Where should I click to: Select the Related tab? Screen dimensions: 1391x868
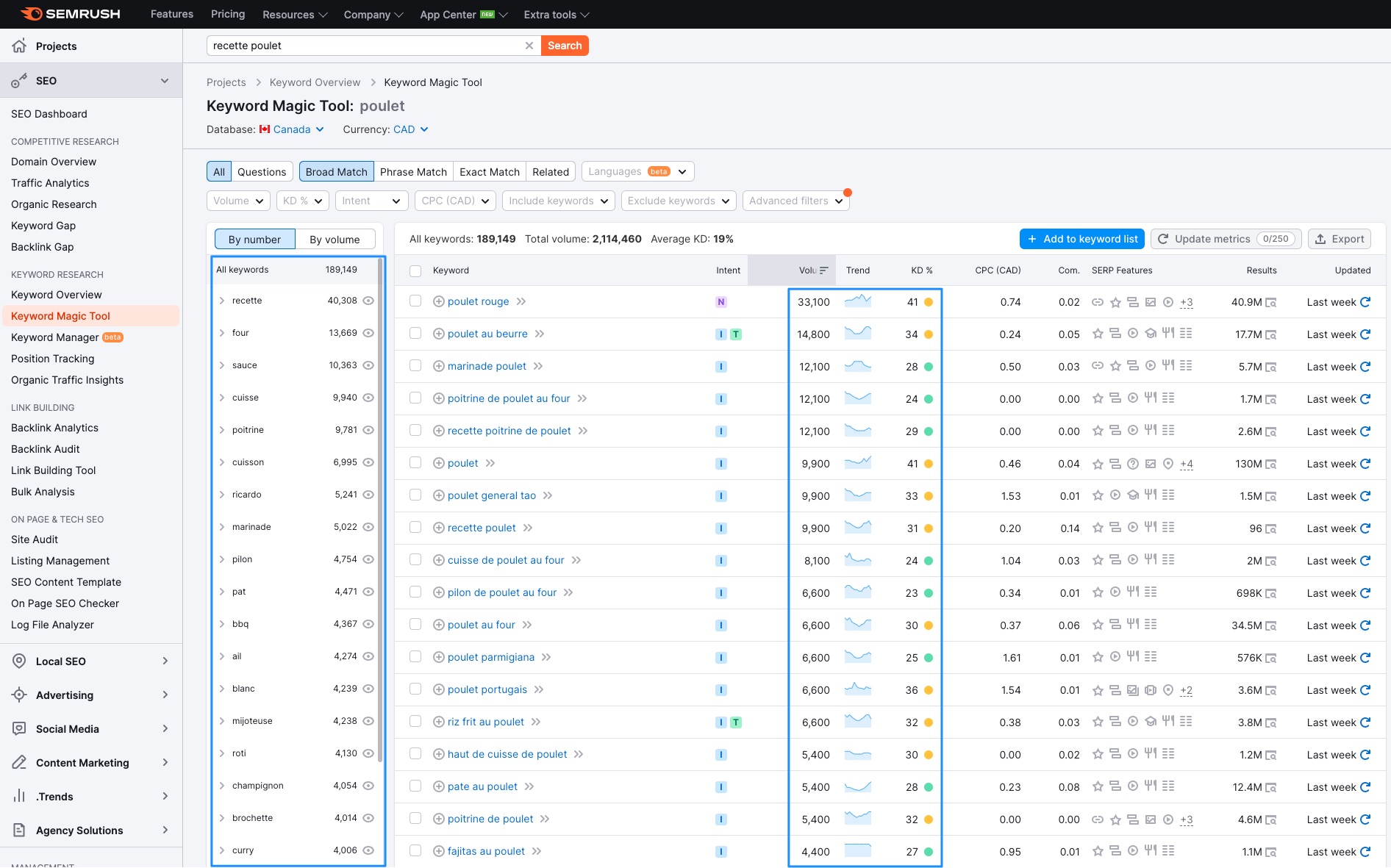(551, 171)
